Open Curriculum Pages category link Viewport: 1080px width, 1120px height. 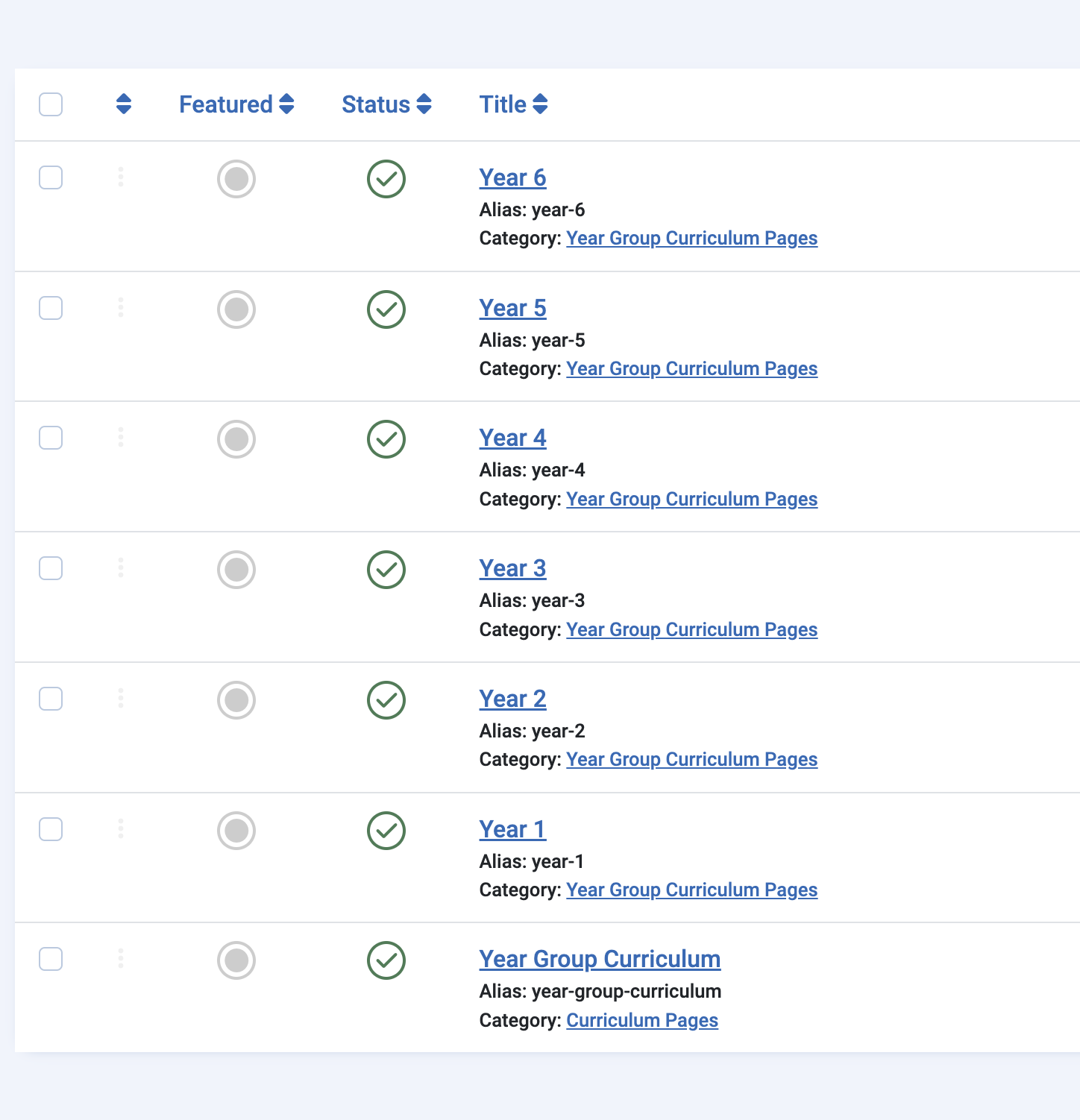[x=641, y=1020]
